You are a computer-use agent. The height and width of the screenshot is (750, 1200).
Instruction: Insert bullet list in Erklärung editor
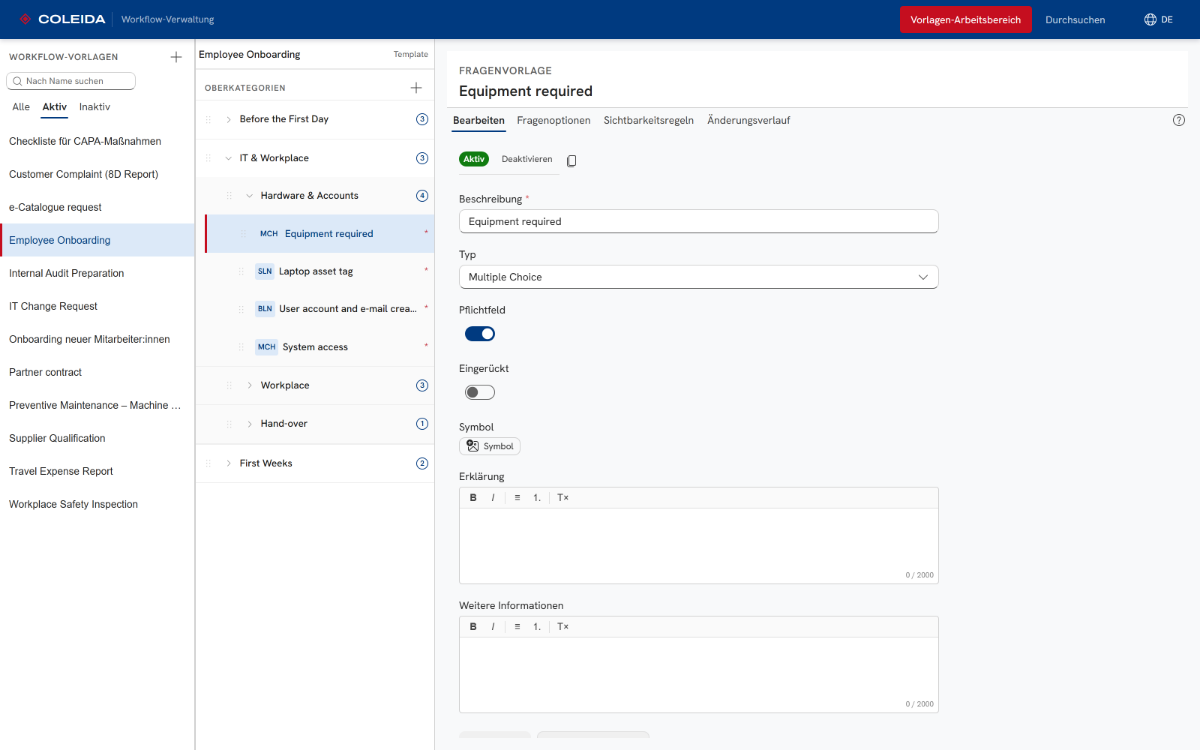pyautogui.click(x=517, y=498)
